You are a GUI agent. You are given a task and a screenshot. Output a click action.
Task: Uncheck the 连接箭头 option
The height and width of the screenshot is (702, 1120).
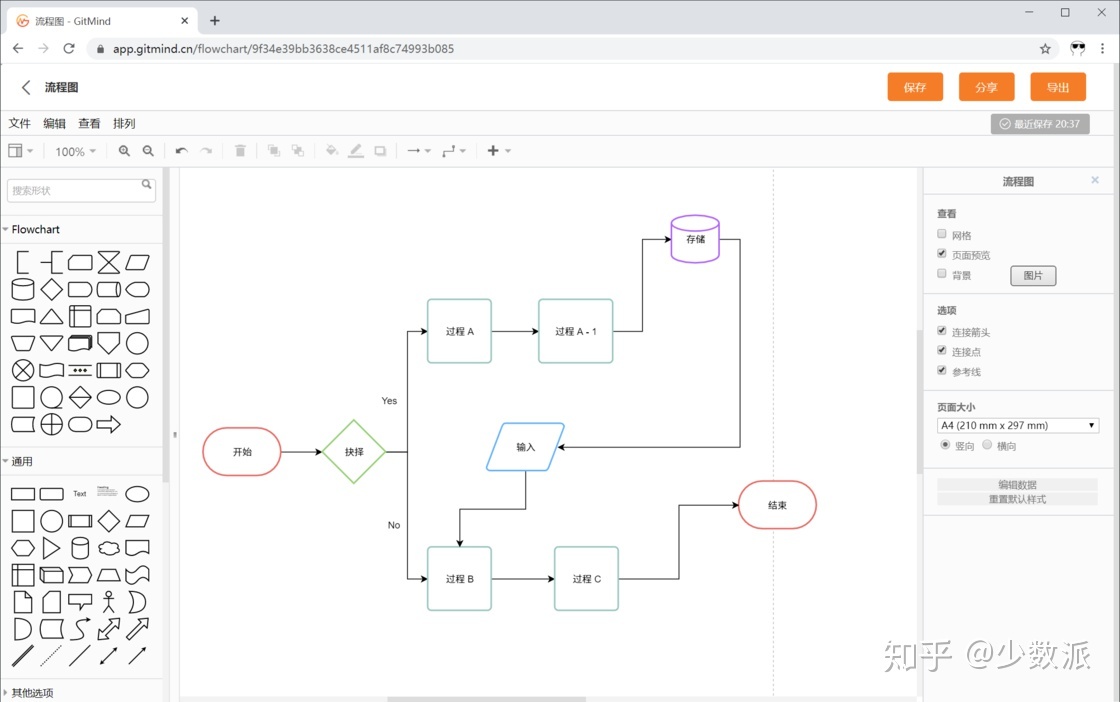942,331
